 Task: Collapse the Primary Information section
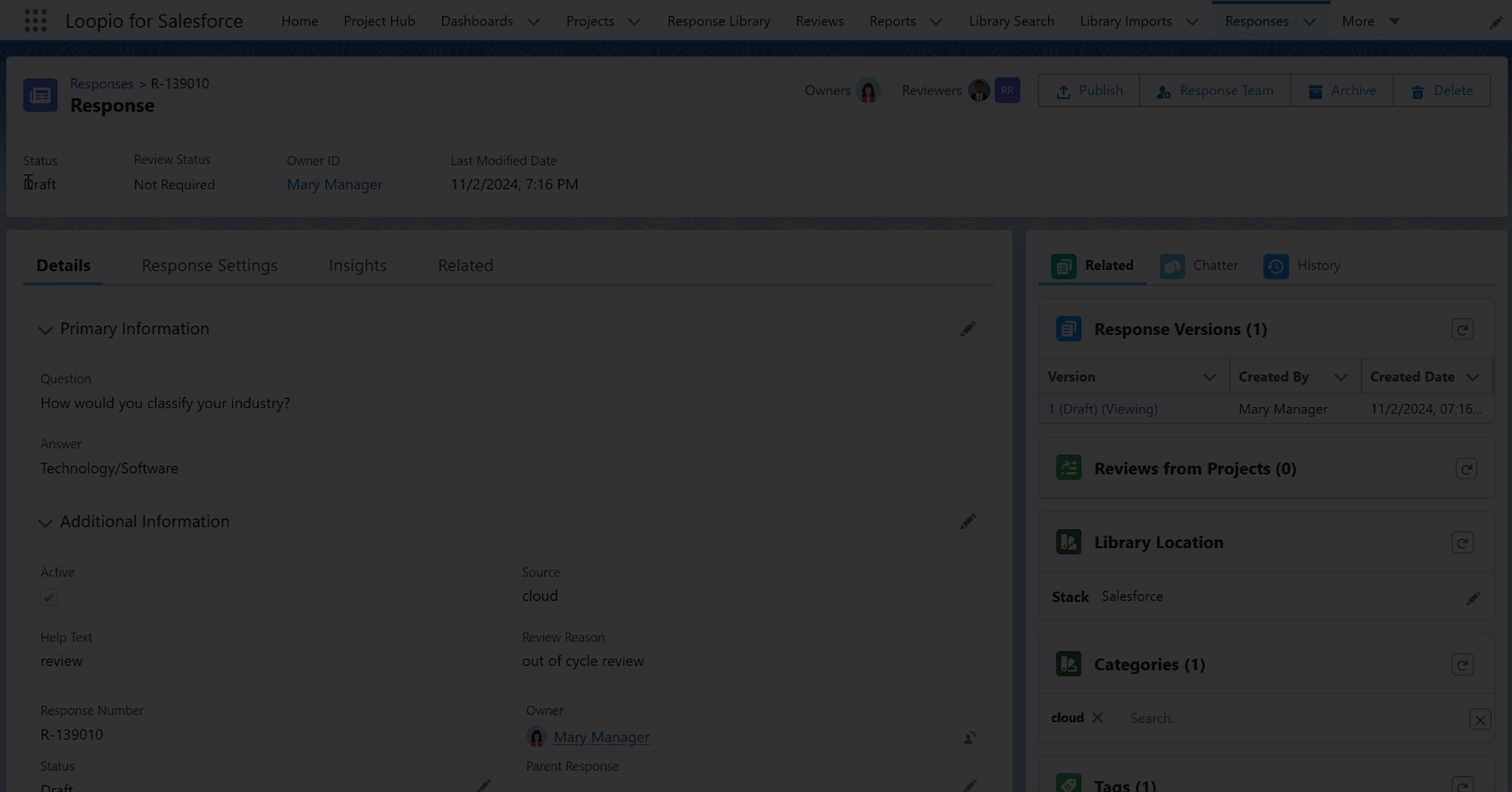[x=45, y=330]
